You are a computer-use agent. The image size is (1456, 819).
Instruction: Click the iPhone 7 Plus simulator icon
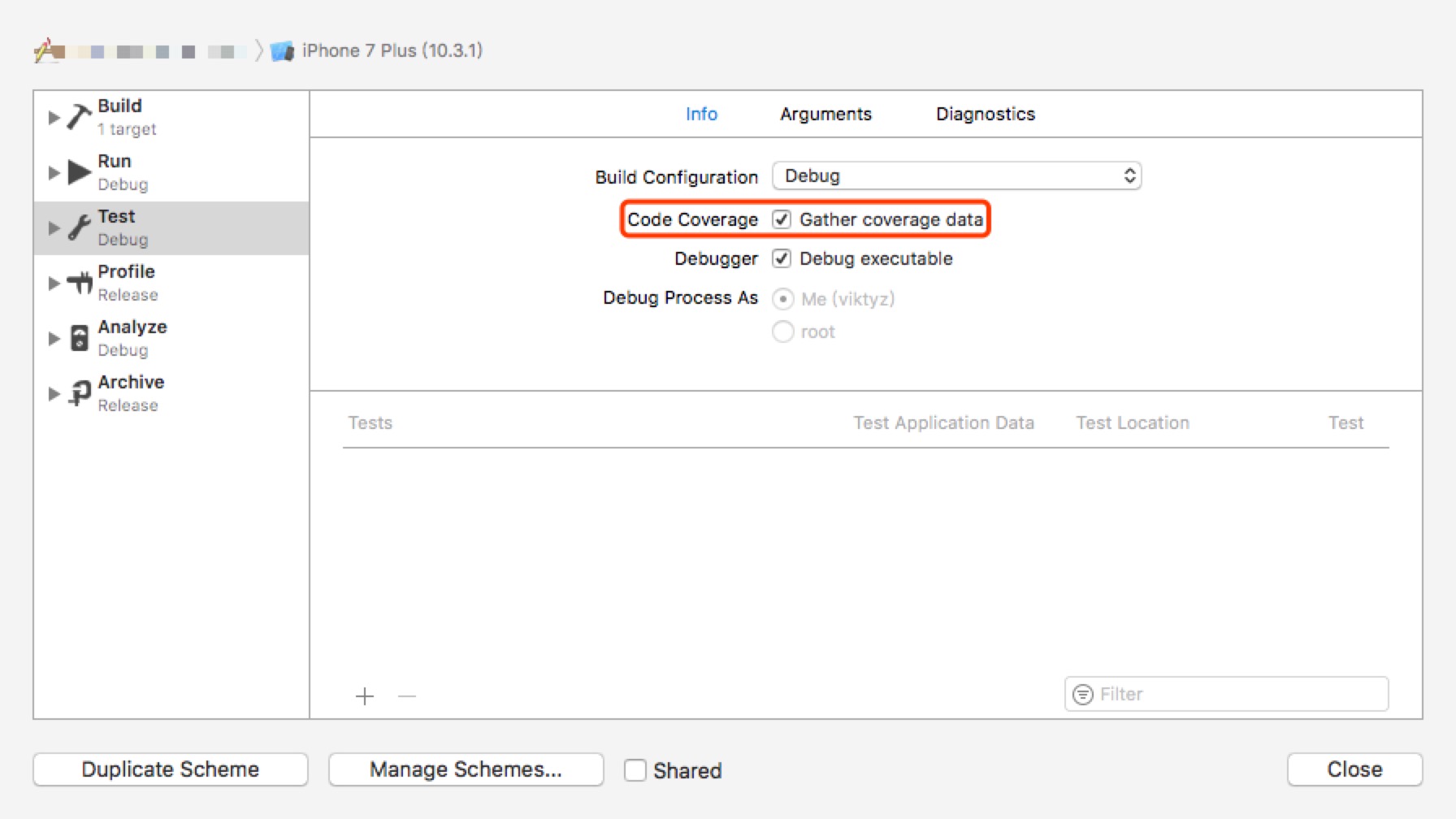point(282,51)
